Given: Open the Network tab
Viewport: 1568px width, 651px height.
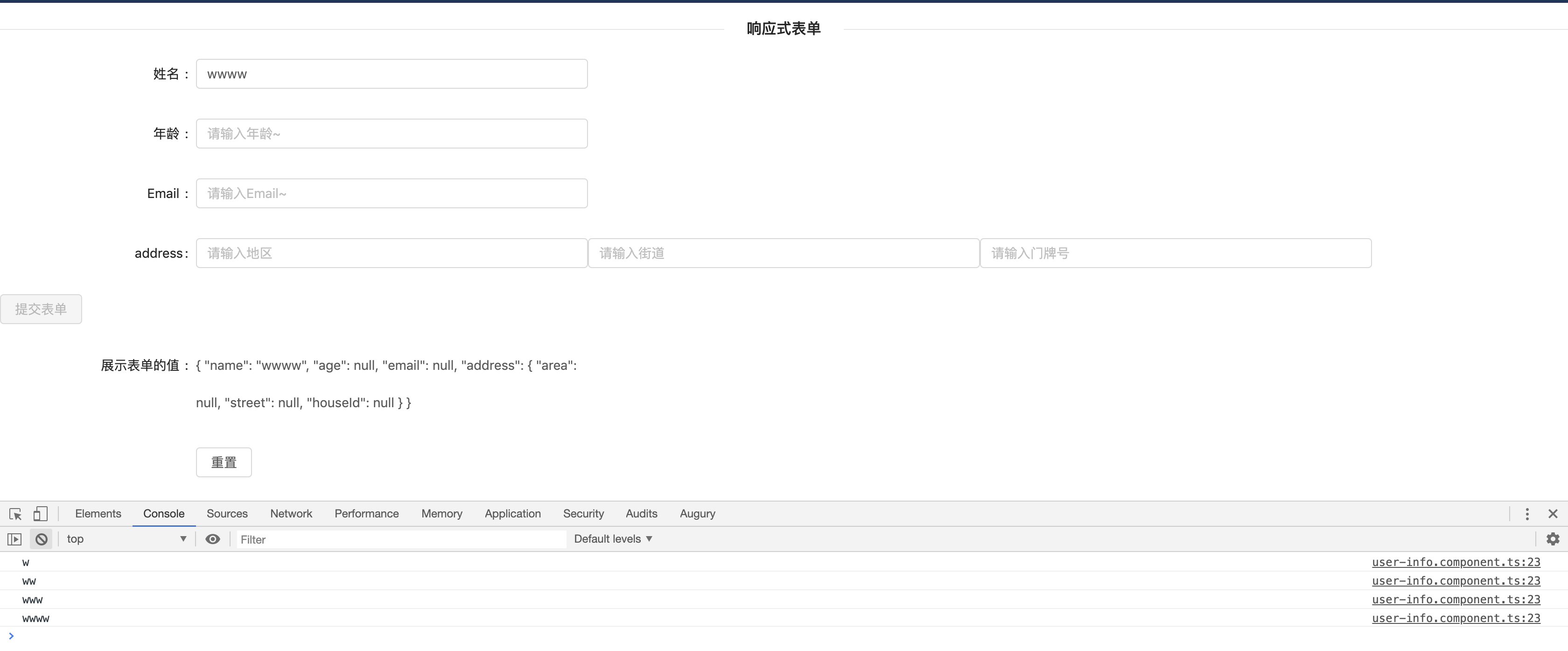Looking at the screenshot, I should click(291, 514).
